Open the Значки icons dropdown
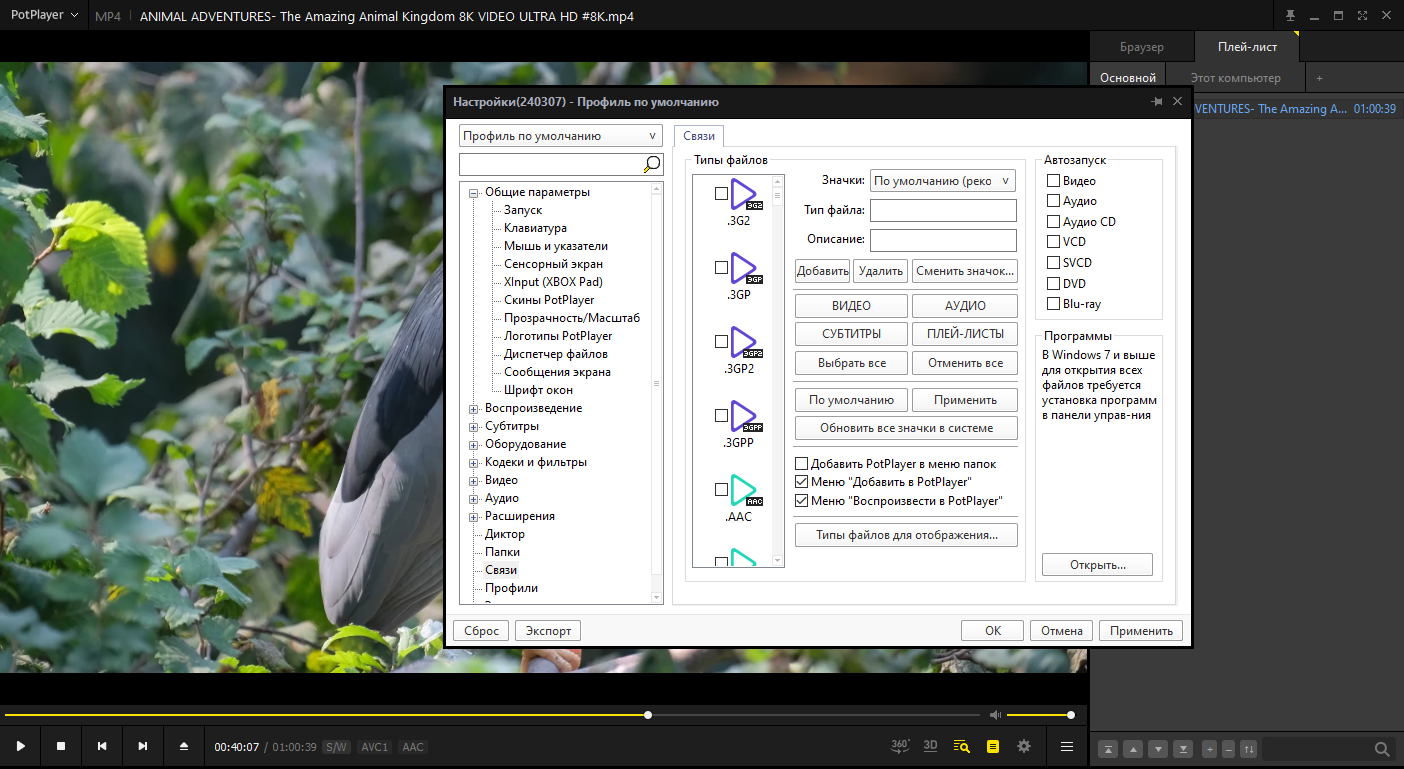Screen dimensions: 1404x769 pyautogui.click(x=943, y=181)
